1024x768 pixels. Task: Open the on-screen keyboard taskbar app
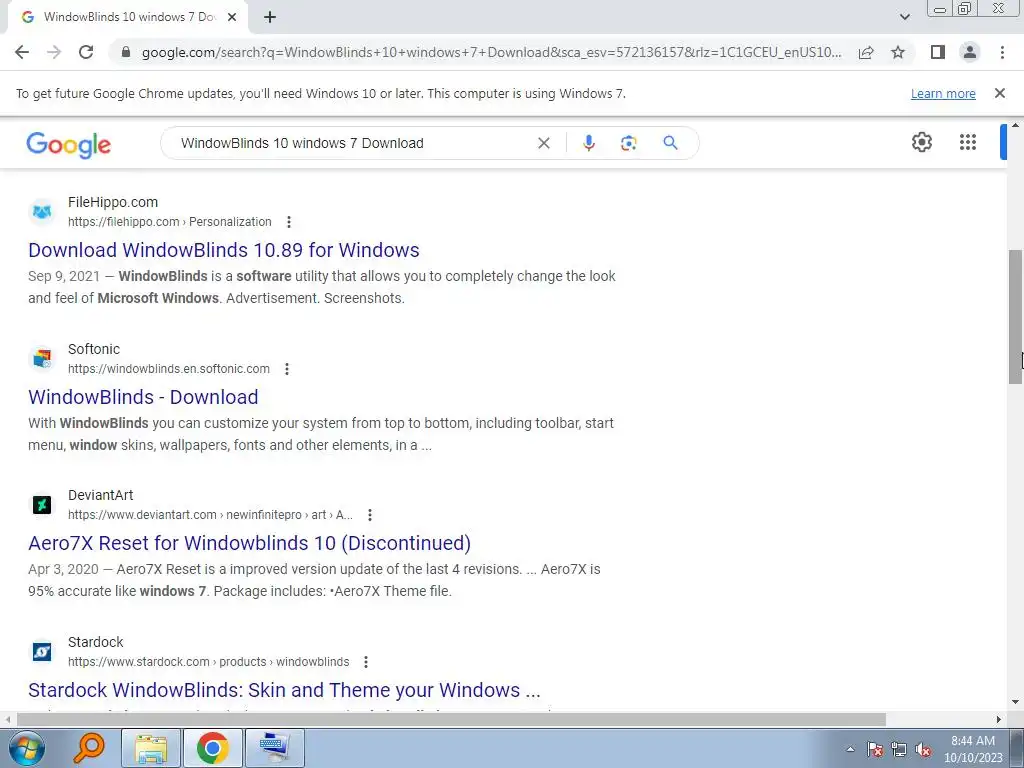tap(274, 748)
